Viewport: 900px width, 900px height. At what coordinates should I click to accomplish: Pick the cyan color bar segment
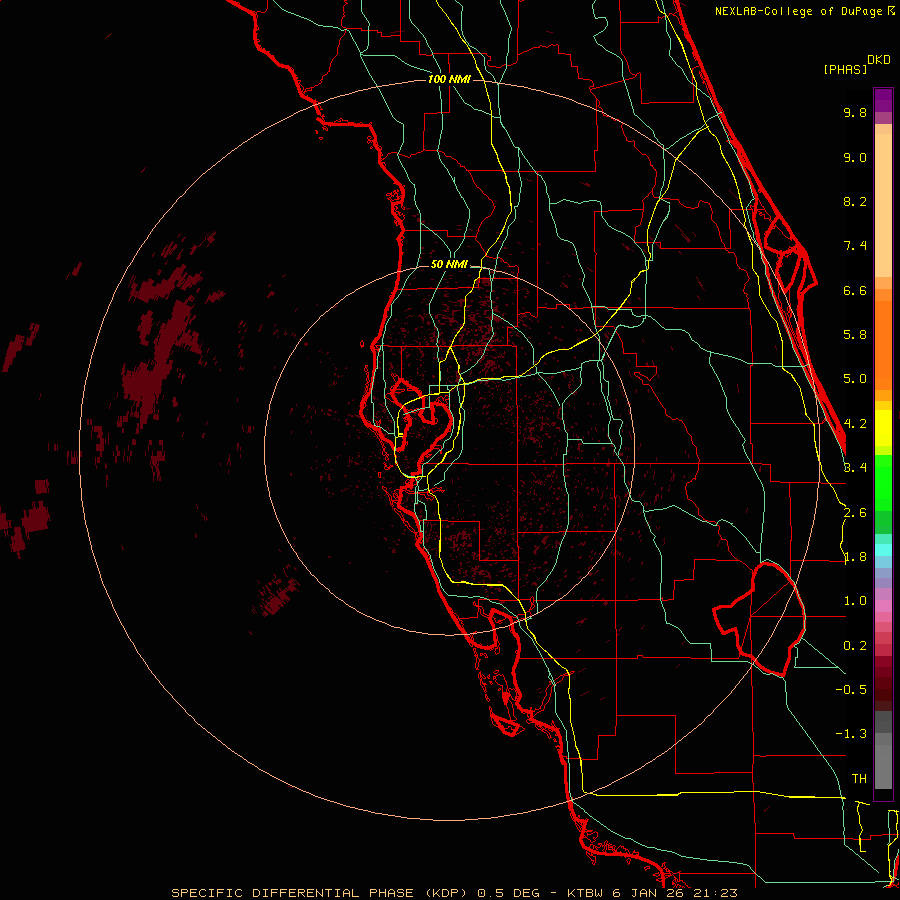[x=883, y=549]
